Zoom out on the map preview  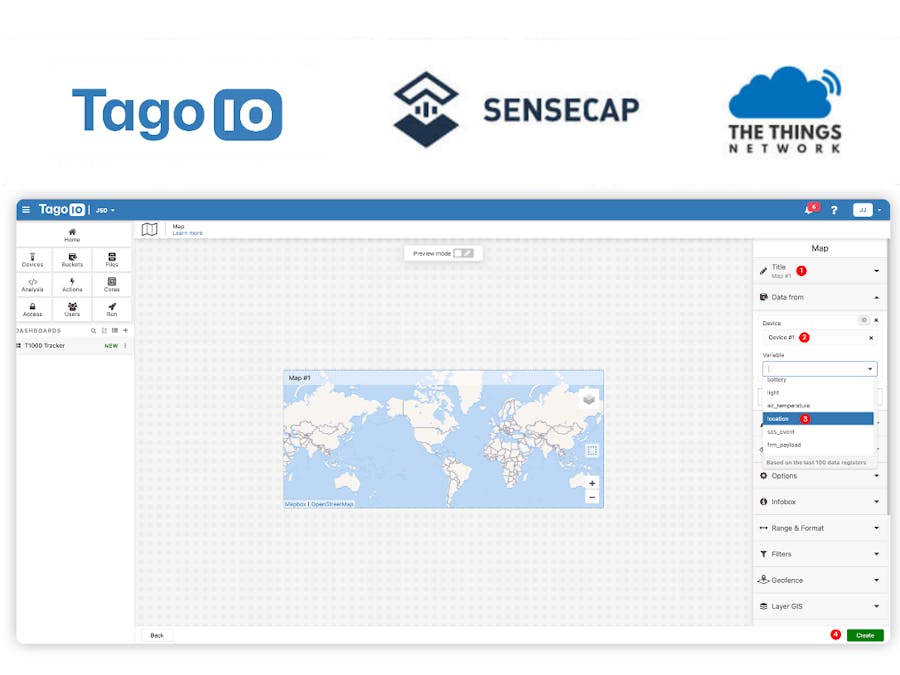(x=592, y=497)
